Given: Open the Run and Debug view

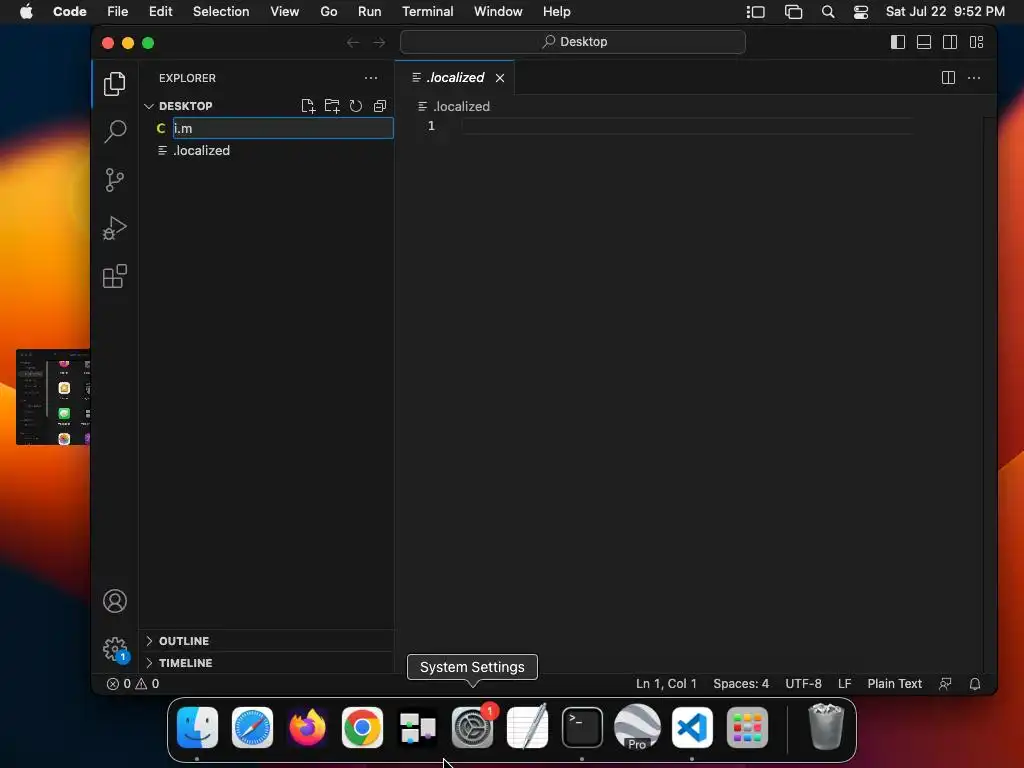Looking at the screenshot, I should pos(114,228).
